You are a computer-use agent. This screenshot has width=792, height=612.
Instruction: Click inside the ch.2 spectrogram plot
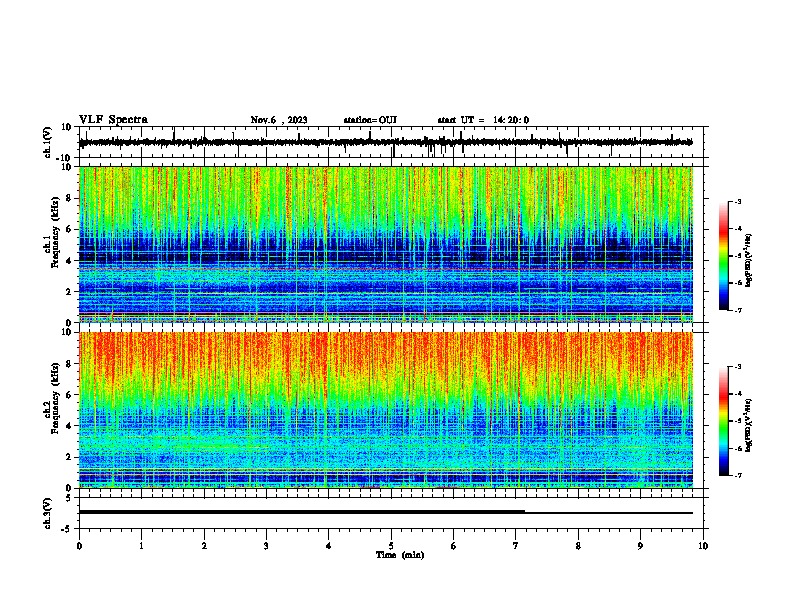click(386, 410)
